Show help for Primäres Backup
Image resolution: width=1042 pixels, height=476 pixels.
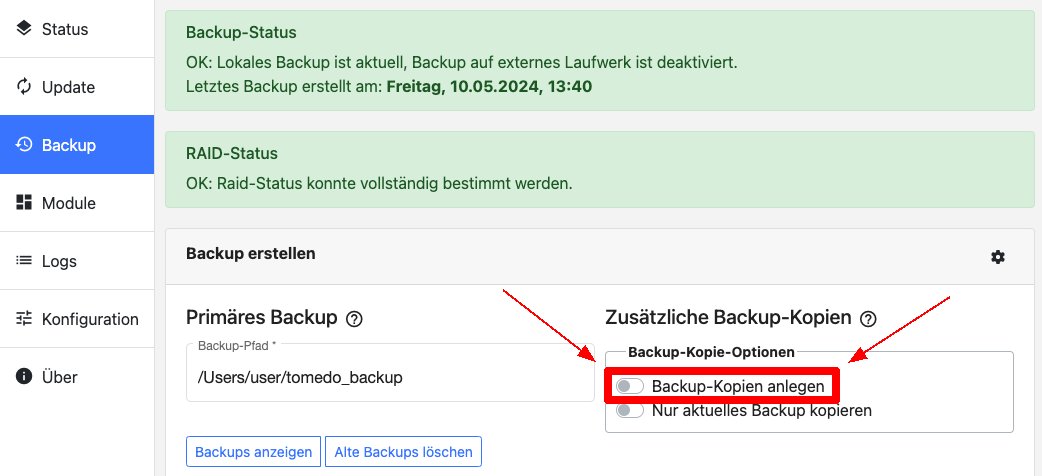354,319
